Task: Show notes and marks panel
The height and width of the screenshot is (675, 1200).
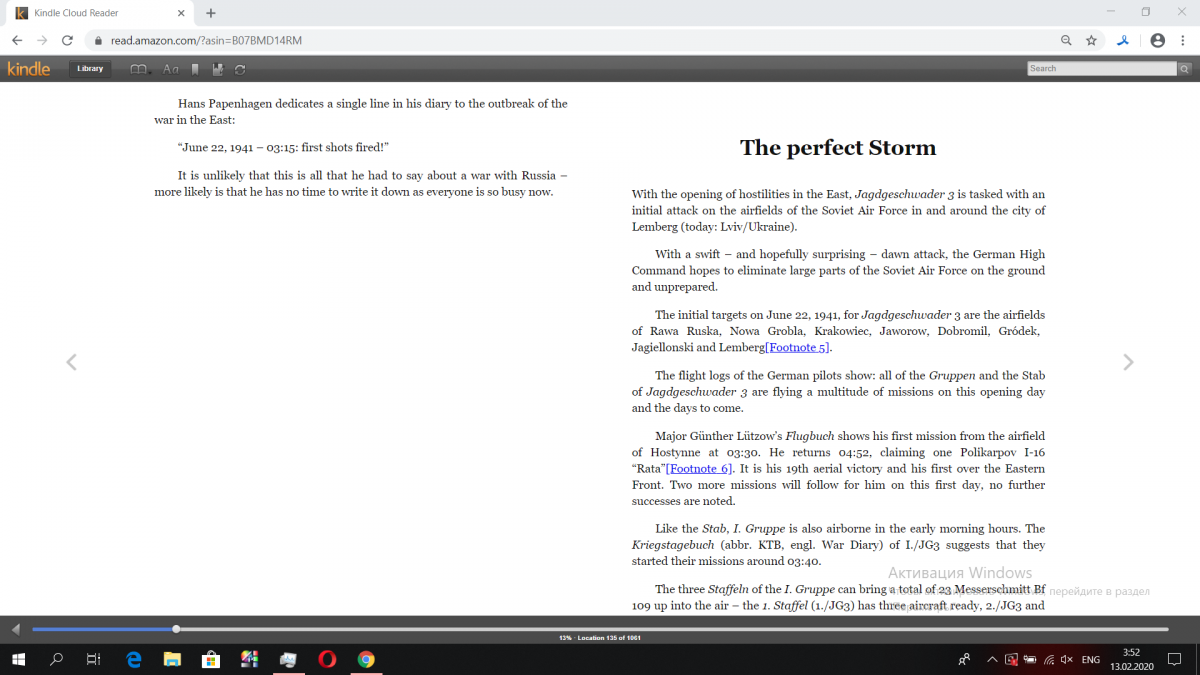Action: click(217, 69)
